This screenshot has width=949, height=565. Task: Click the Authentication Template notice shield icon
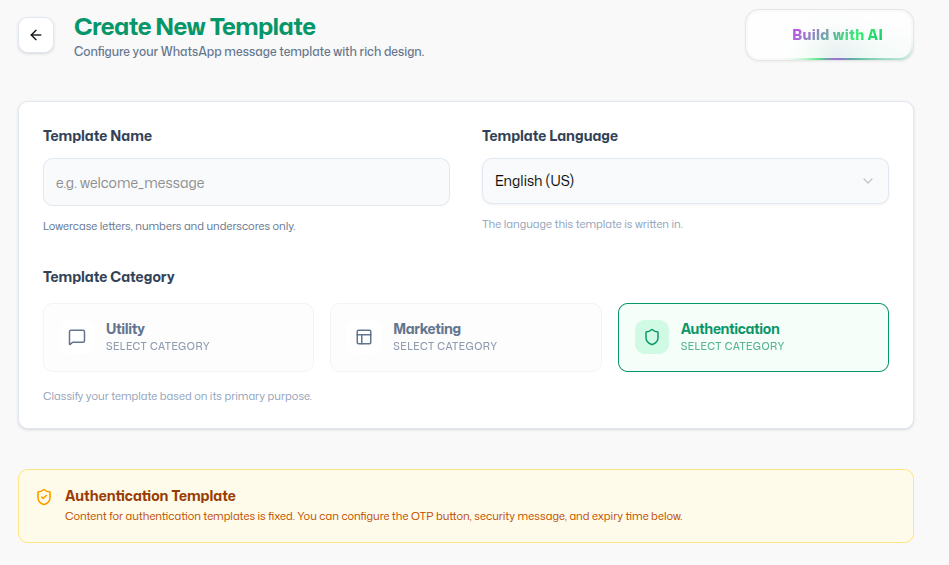tap(44, 497)
